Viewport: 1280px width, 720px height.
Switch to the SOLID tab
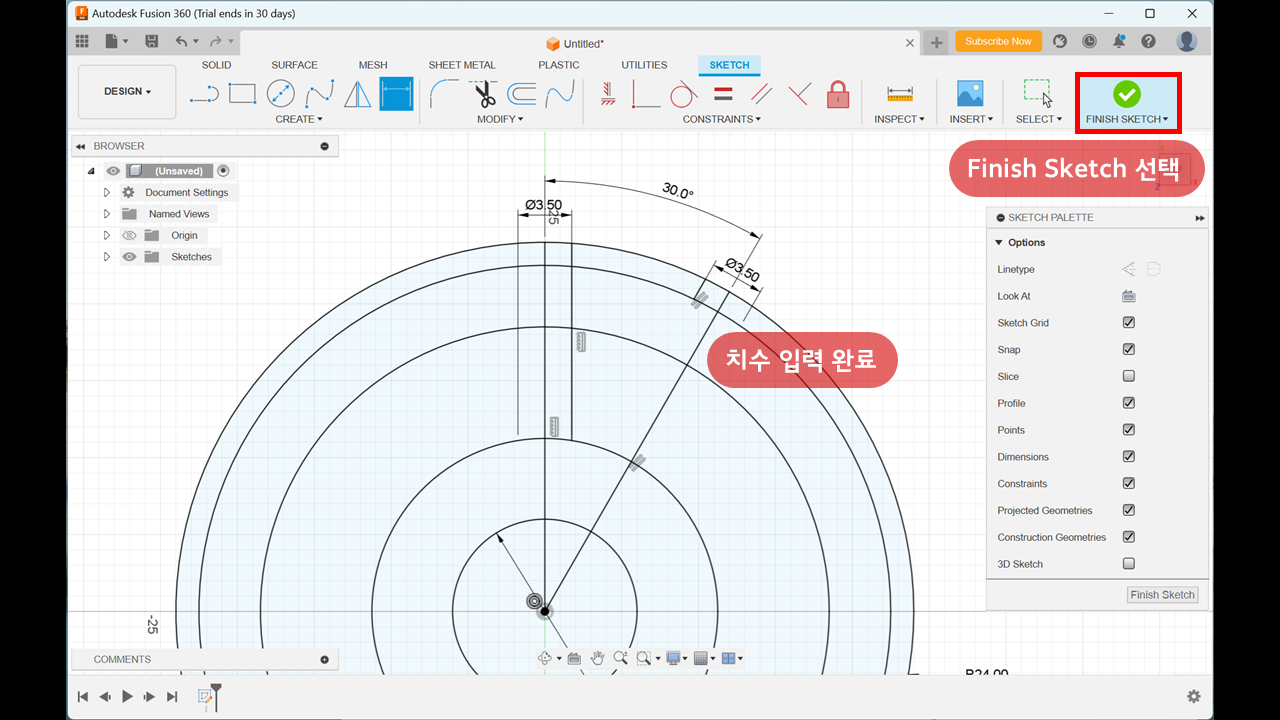coord(216,65)
